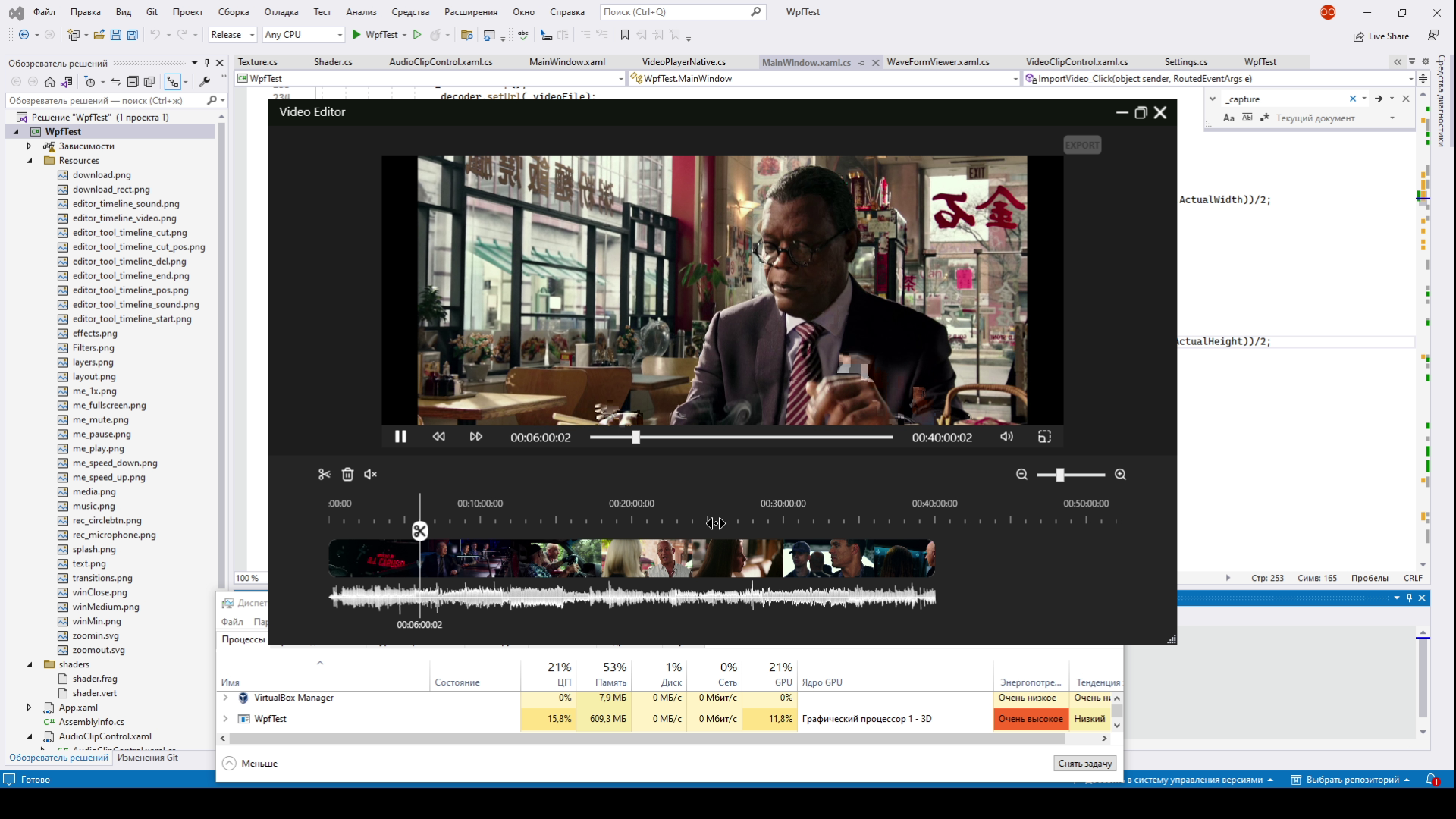Click the scissors playhead marker on timeline
The image size is (1456, 819).
(419, 531)
